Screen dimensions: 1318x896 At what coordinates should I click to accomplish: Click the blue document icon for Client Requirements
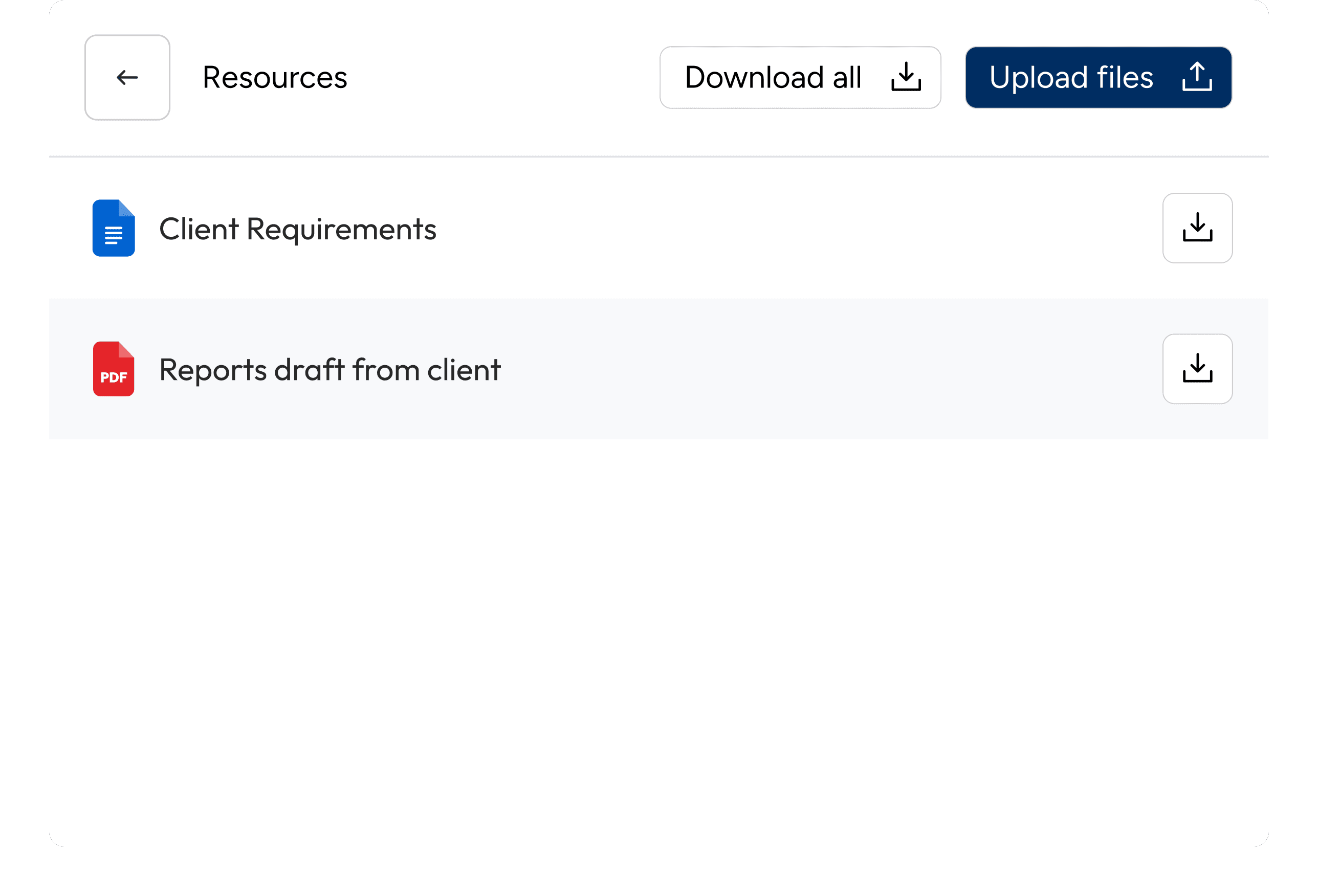pos(114,228)
